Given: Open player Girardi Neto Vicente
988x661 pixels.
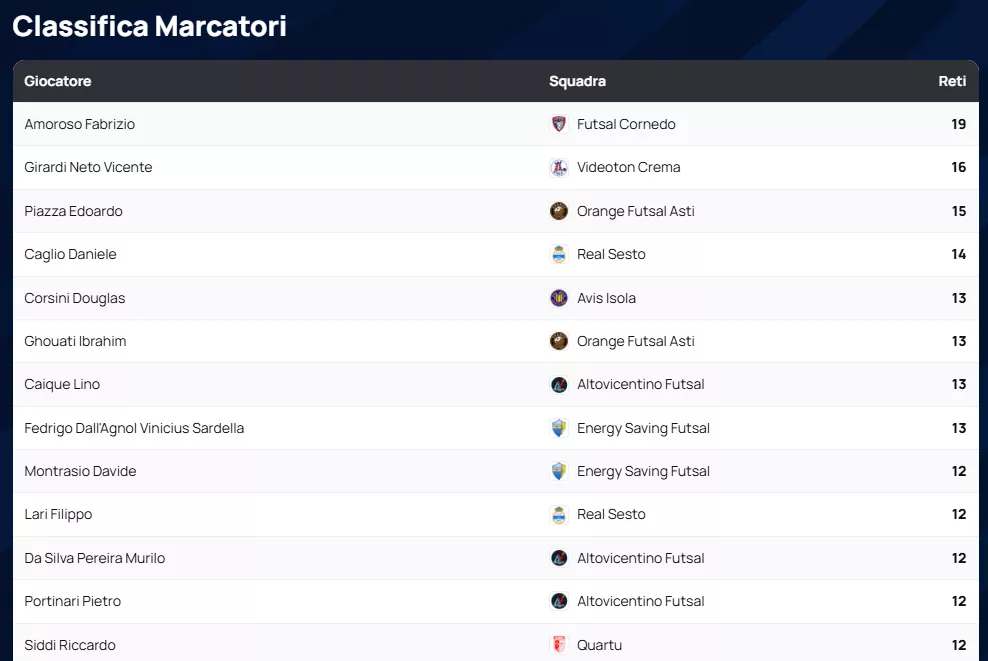Looking at the screenshot, I should tap(88, 167).
